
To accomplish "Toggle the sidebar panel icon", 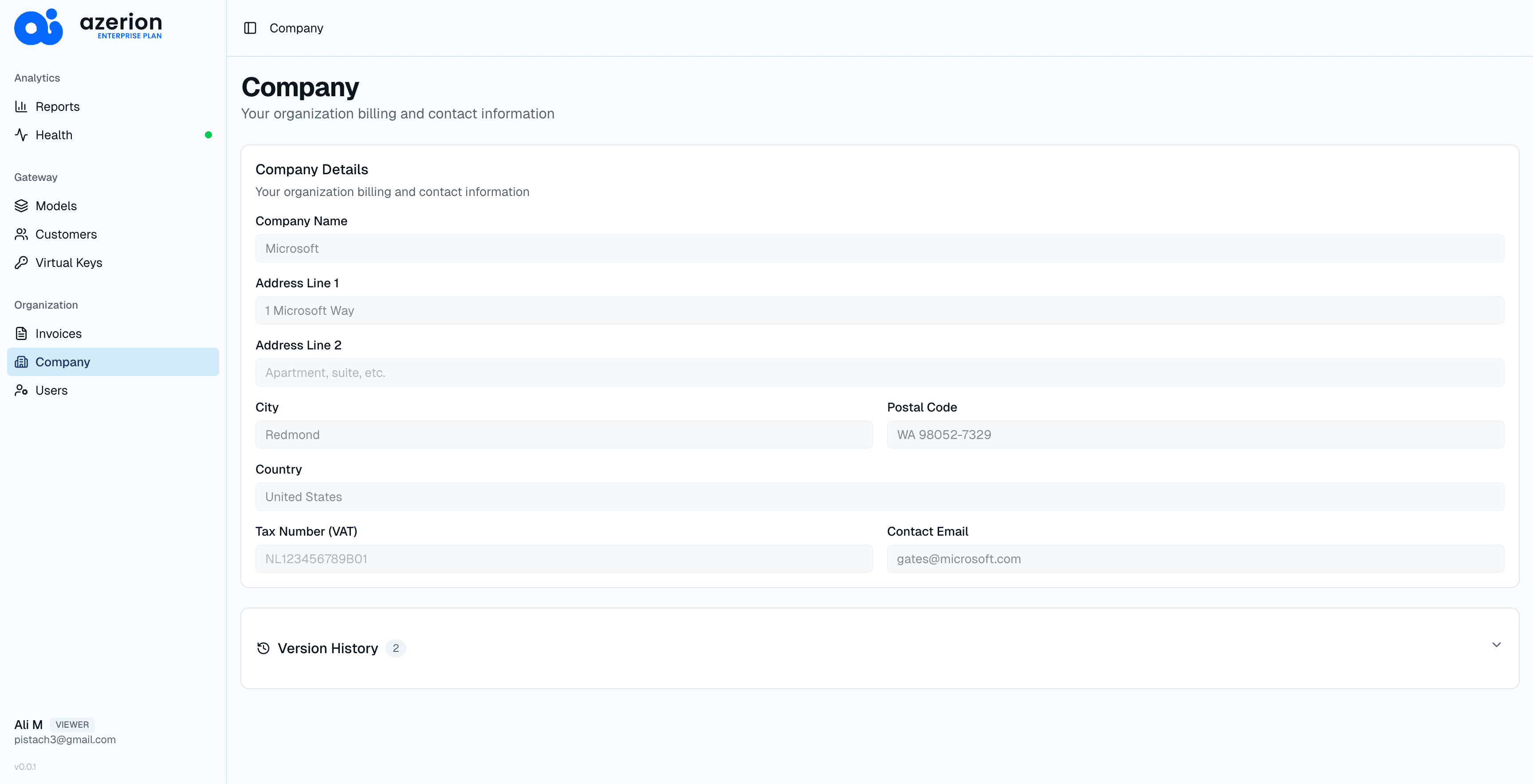I will [250, 28].
